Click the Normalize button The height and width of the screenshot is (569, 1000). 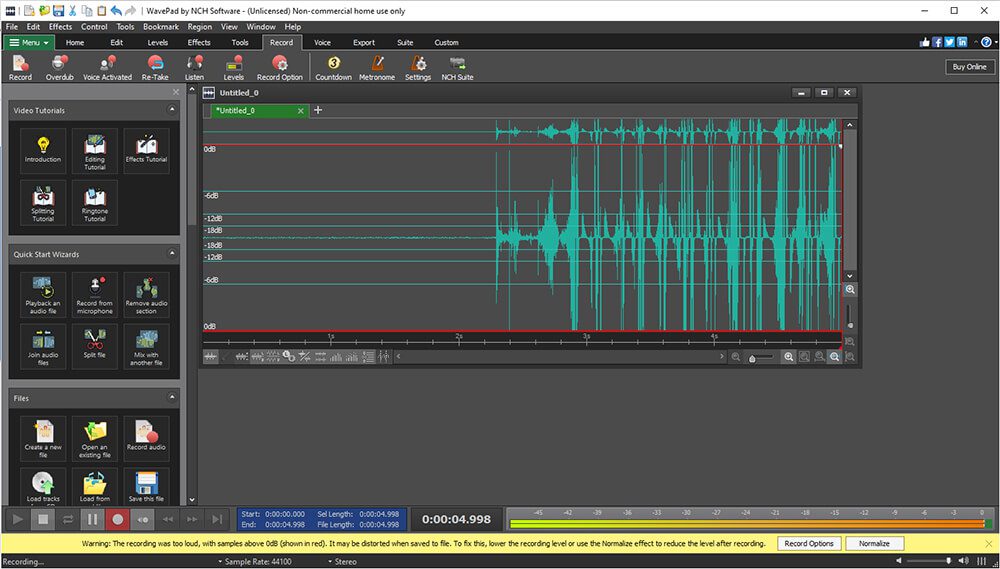tap(874, 543)
